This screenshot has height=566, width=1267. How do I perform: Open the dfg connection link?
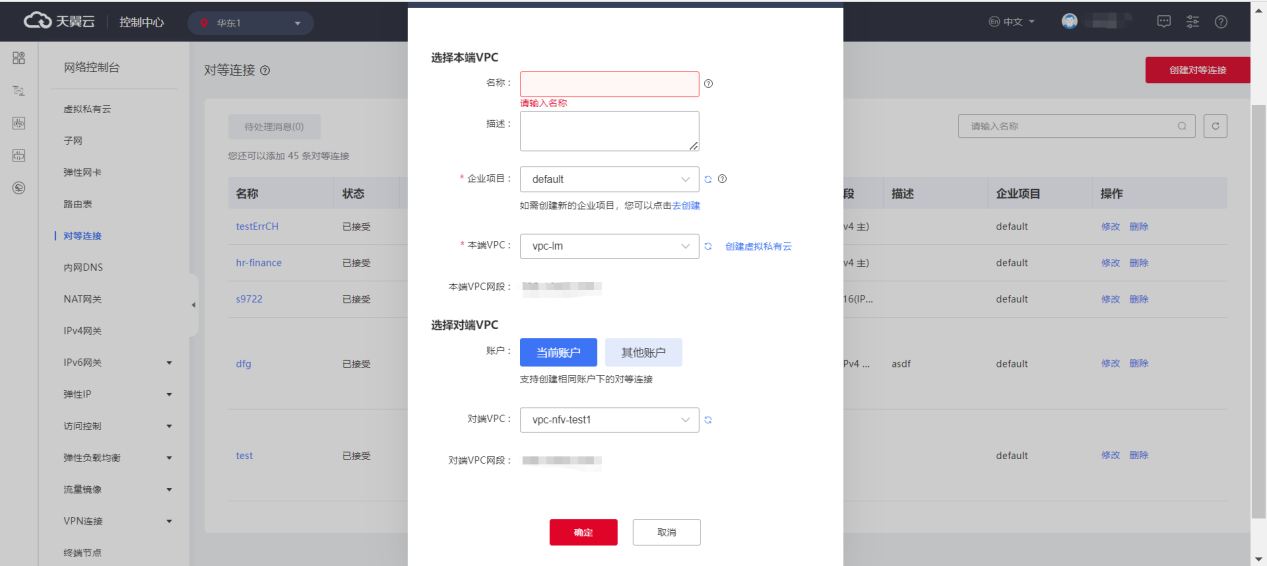coord(243,364)
